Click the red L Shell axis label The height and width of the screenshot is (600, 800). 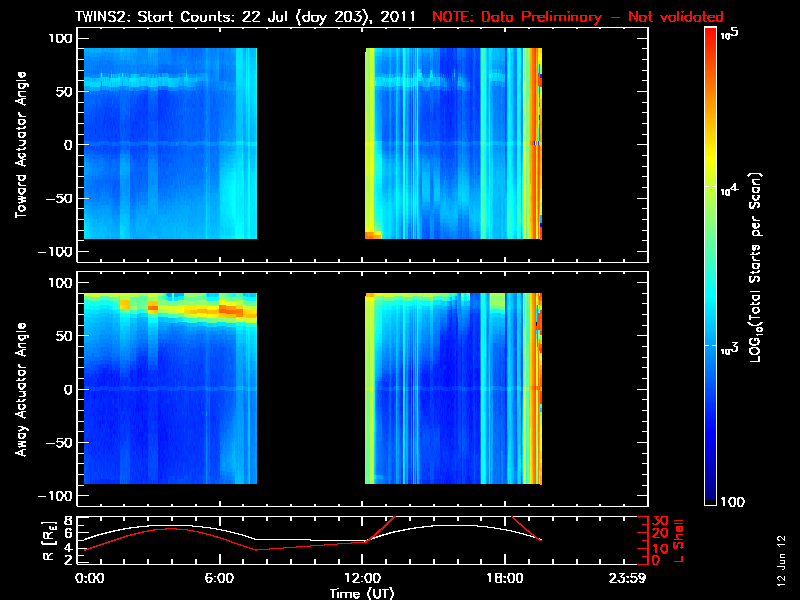[678, 541]
